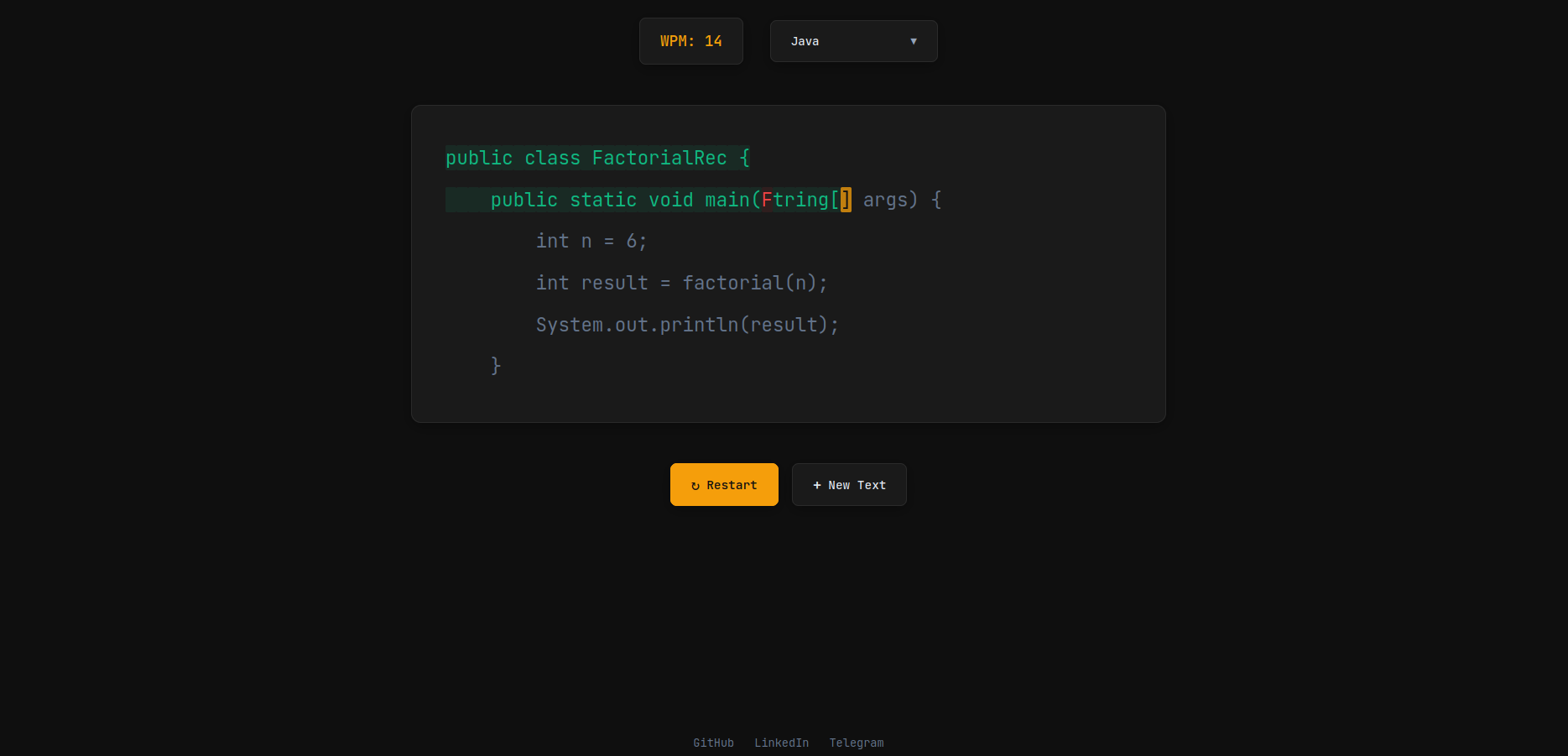Click the typed 'static' keyword
Screen dimensions: 1568x756
point(603,200)
